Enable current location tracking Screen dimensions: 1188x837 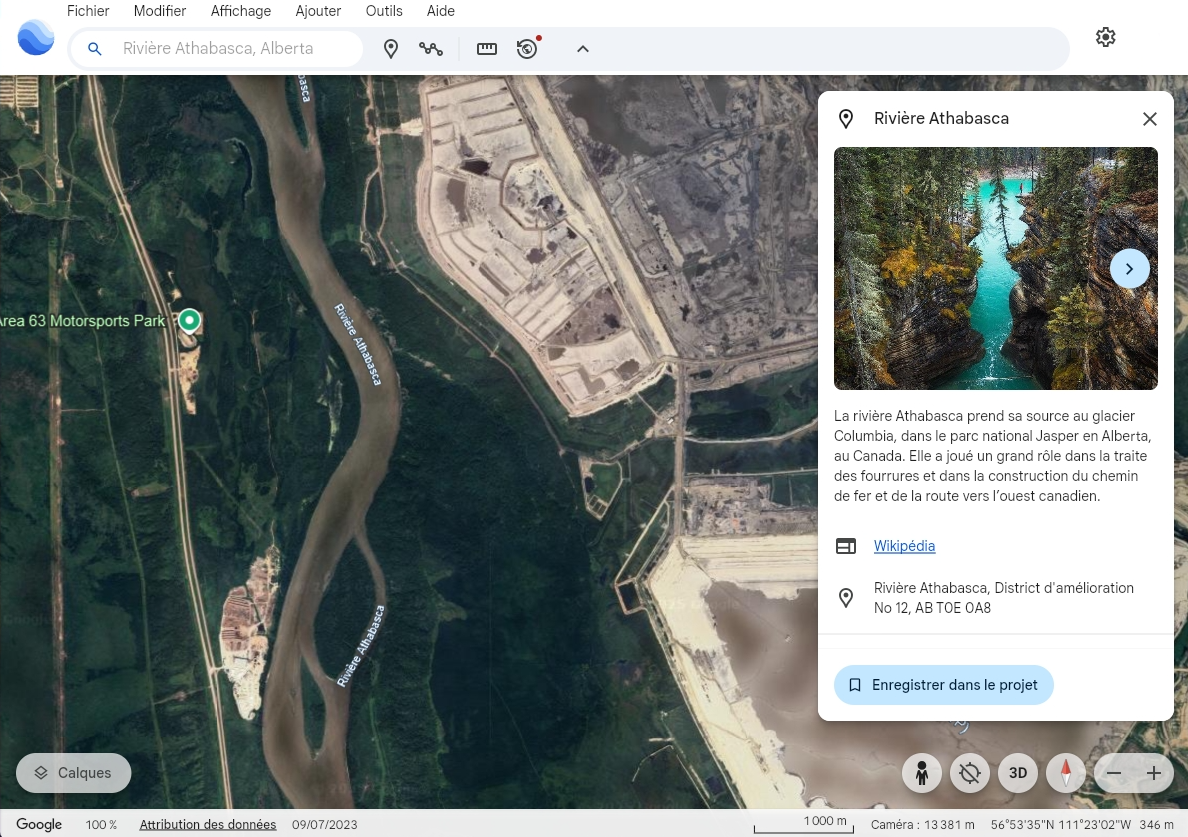(x=969, y=772)
